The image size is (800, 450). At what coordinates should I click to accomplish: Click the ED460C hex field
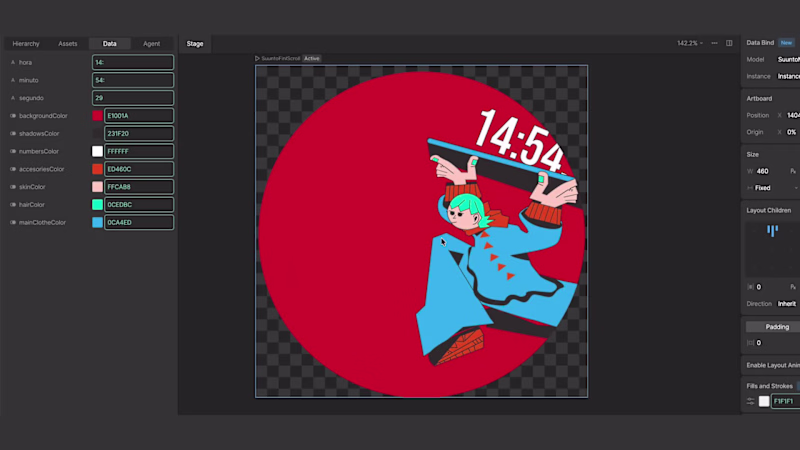coord(139,169)
